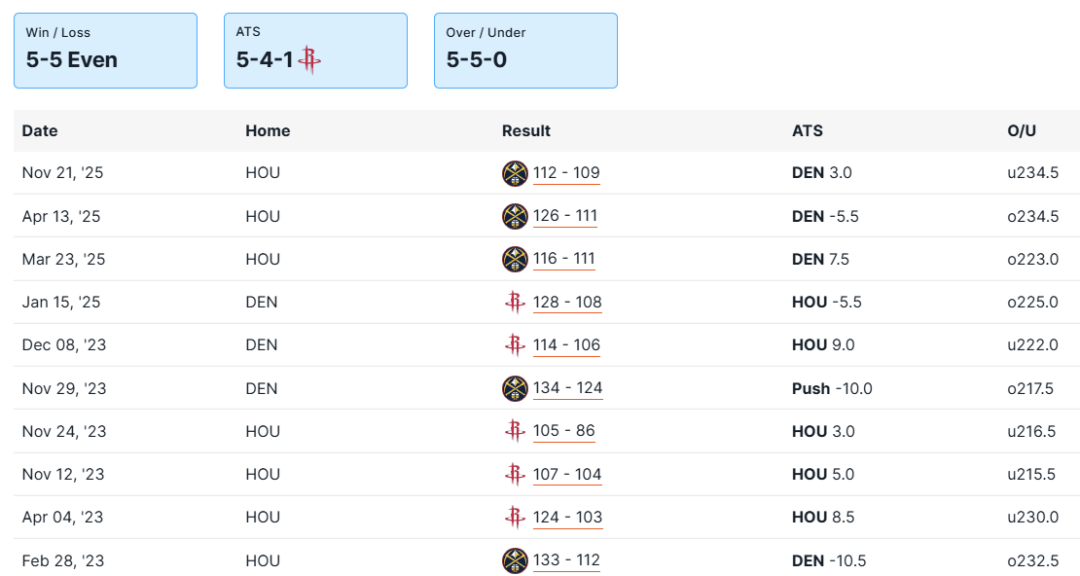1080x576 pixels.
Task: Open the 112 - 109 game result link
Action: pyautogui.click(x=566, y=173)
